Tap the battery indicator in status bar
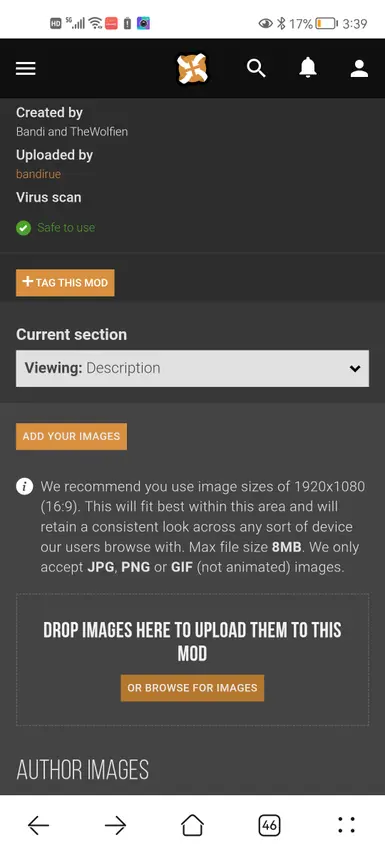 pyautogui.click(x=327, y=23)
